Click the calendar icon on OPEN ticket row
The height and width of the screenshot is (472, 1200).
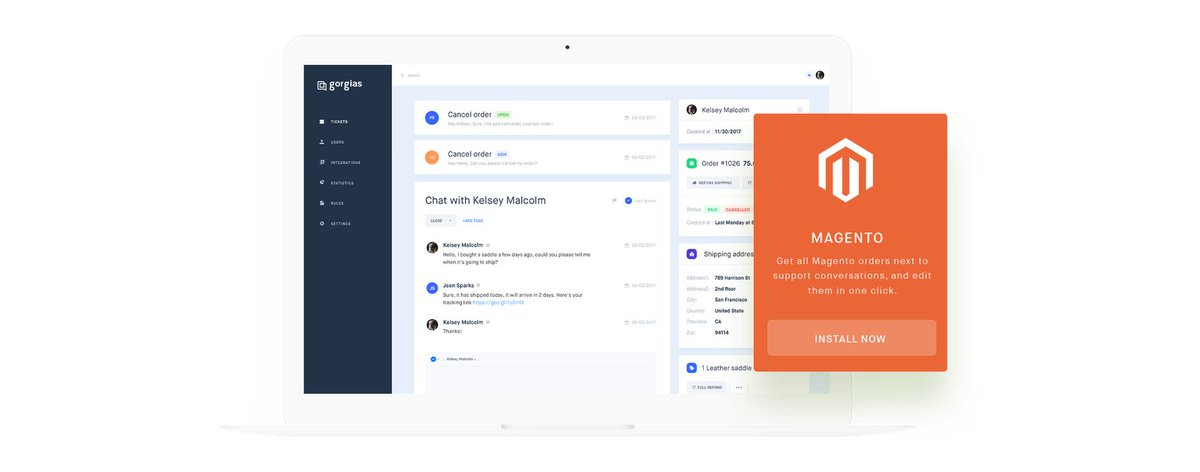click(627, 118)
